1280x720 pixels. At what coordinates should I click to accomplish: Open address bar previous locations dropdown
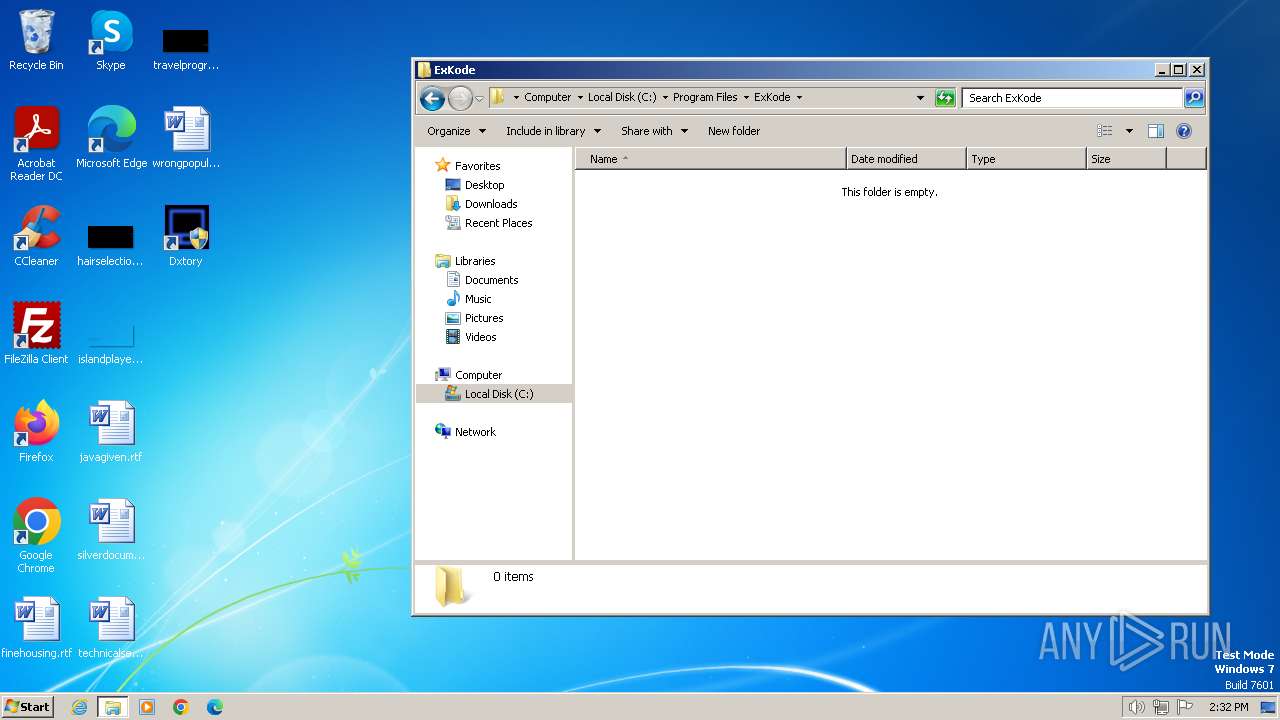pos(920,98)
